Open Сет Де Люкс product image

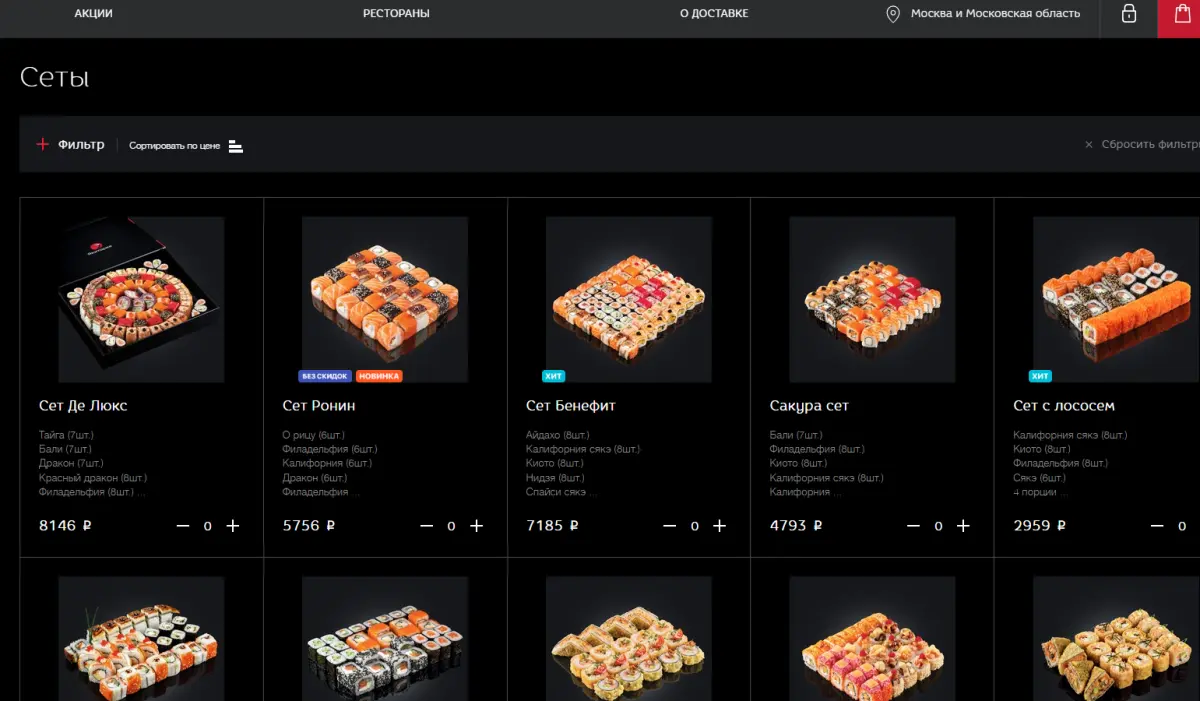[x=141, y=300]
